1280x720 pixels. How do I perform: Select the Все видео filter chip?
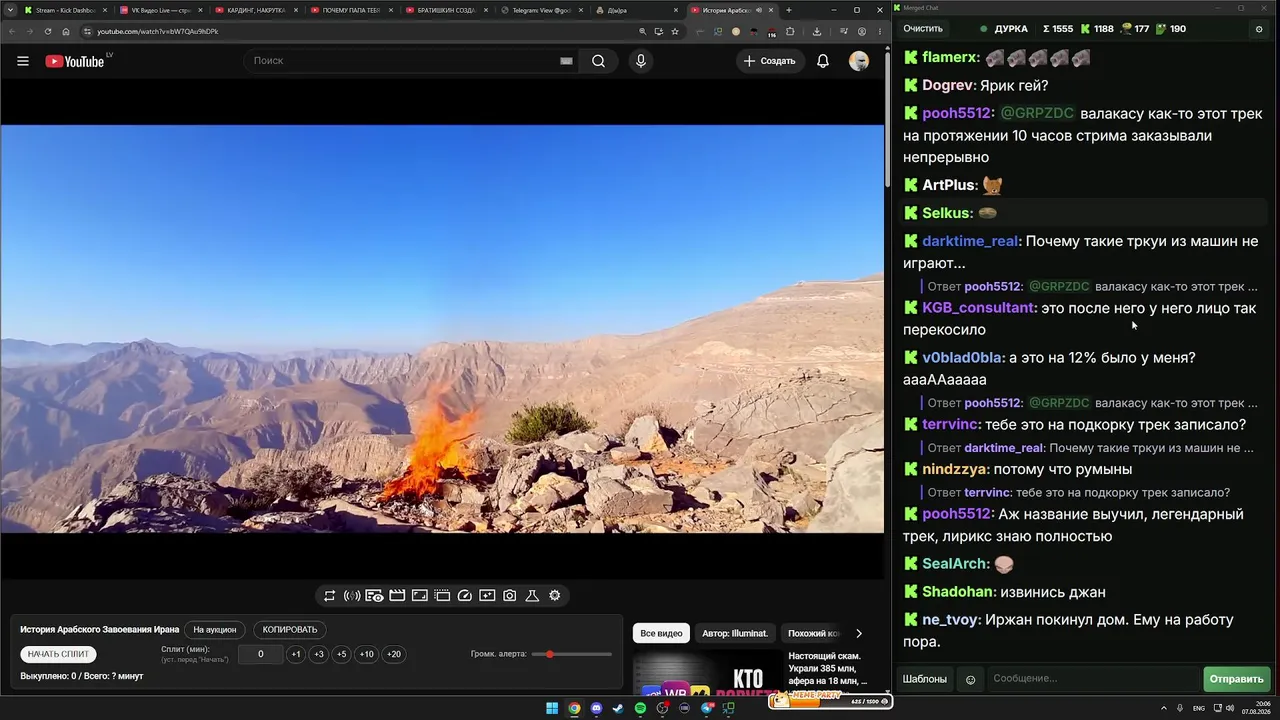(x=661, y=634)
